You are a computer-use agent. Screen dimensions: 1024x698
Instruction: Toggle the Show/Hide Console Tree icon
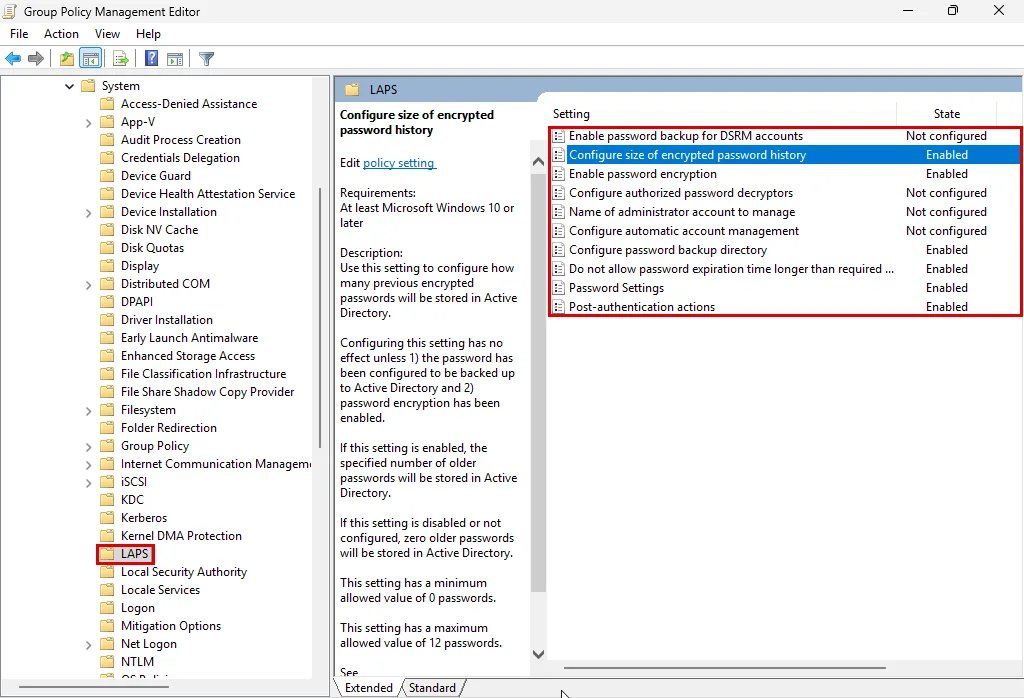coord(91,59)
